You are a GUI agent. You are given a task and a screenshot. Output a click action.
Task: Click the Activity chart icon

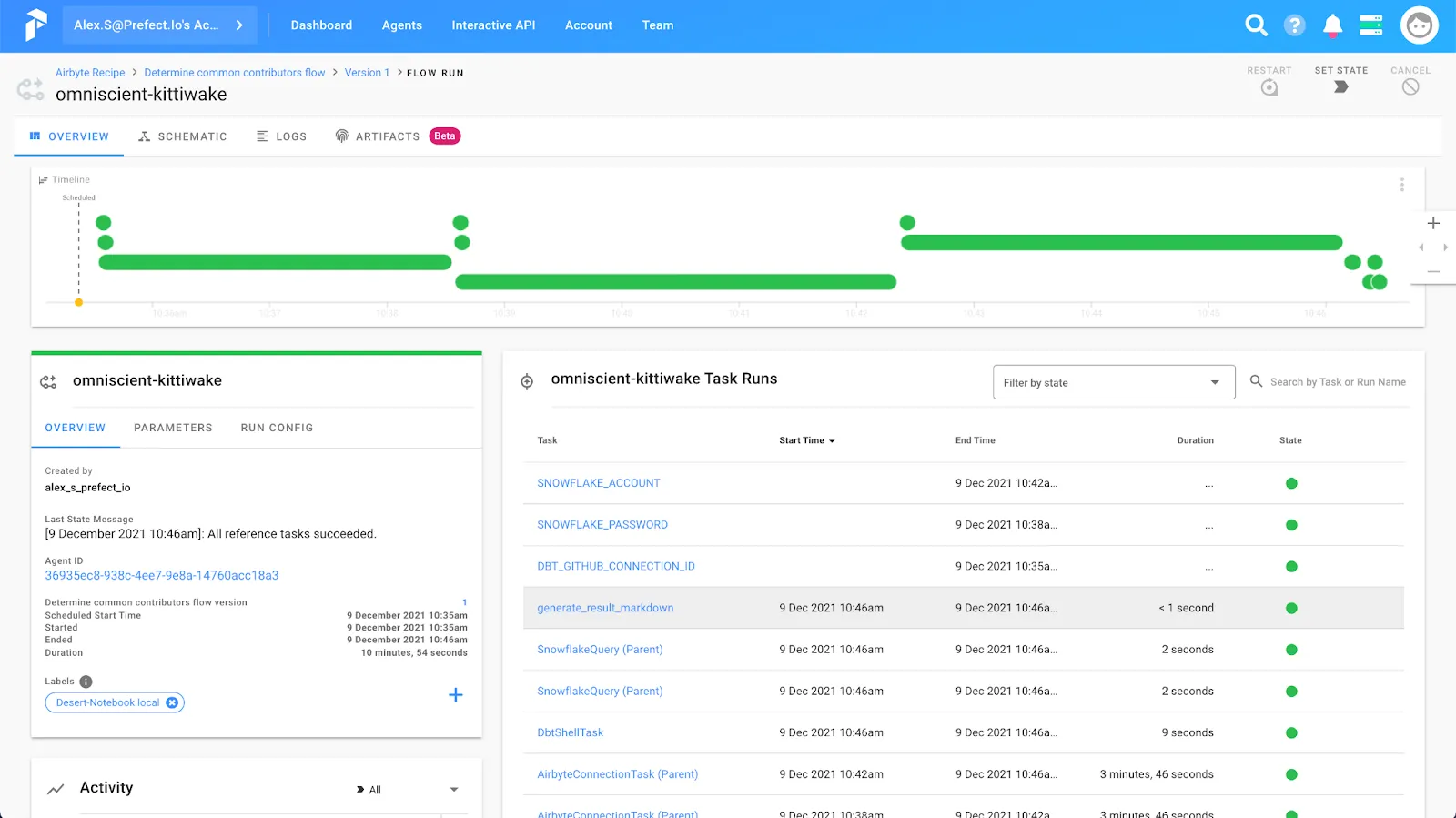[x=56, y=789]
